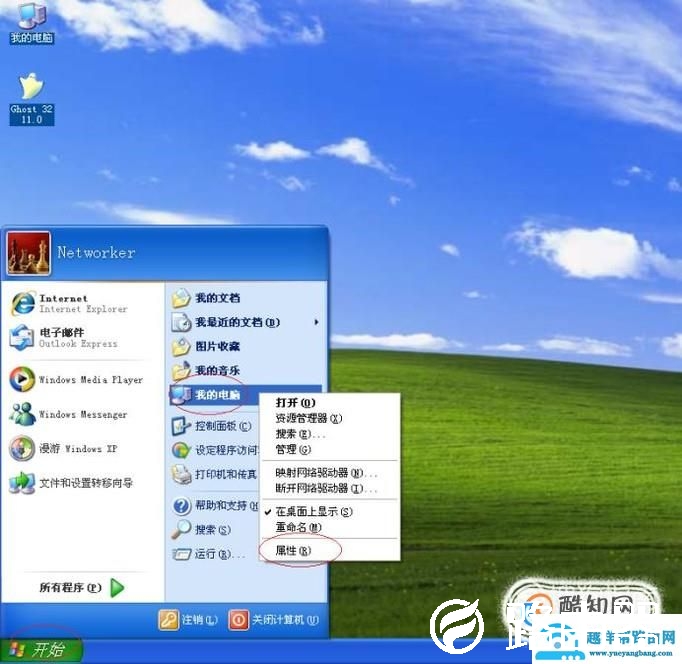682x664 pixels.
Task: Open 电子邮件 Outlook Express
Action: (x=64, y=338)
